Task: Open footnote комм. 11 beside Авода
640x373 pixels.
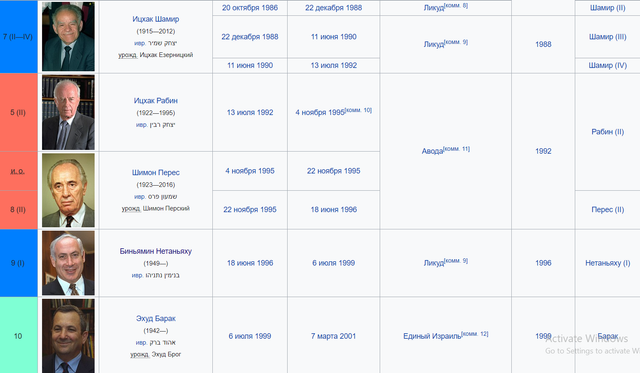Action: pos(457,149)
